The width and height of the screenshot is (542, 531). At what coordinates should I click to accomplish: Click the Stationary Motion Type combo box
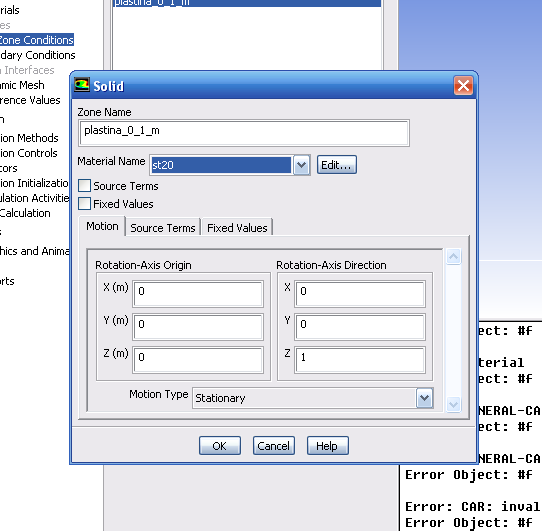point(312,398)
